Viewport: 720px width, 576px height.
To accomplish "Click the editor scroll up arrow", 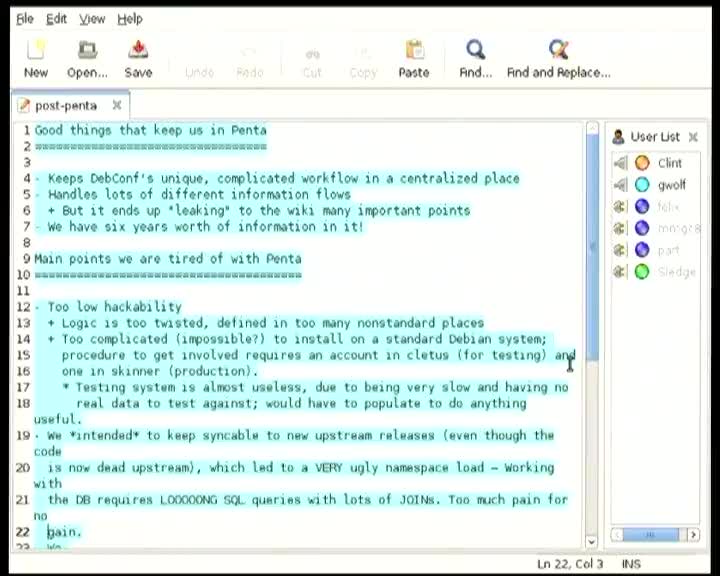I will pos(592,128).
